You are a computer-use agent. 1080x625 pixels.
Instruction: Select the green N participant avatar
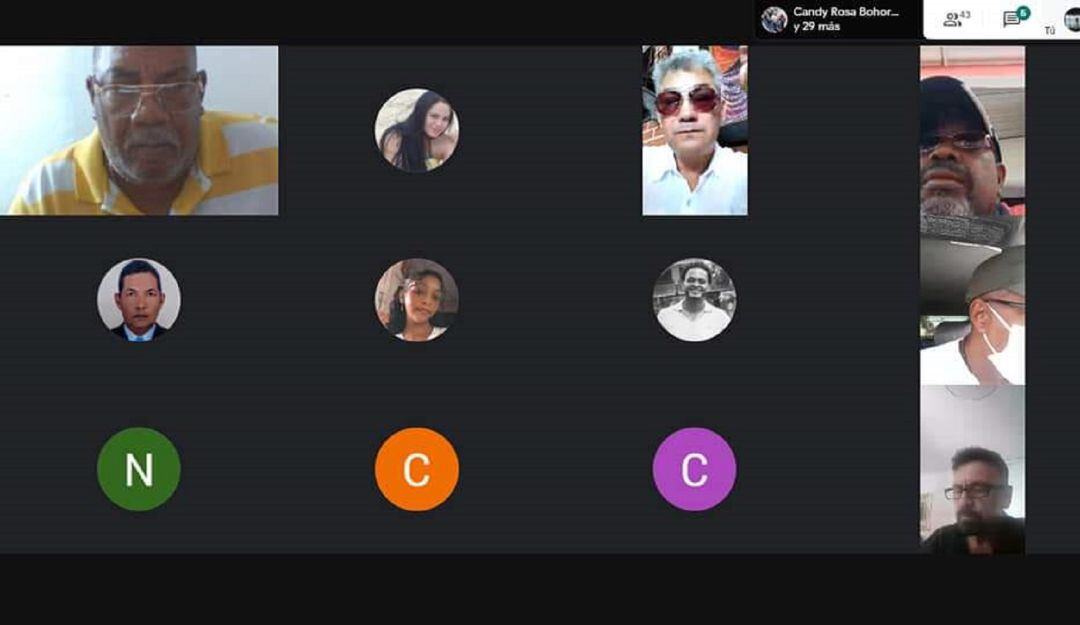(139, 469)
